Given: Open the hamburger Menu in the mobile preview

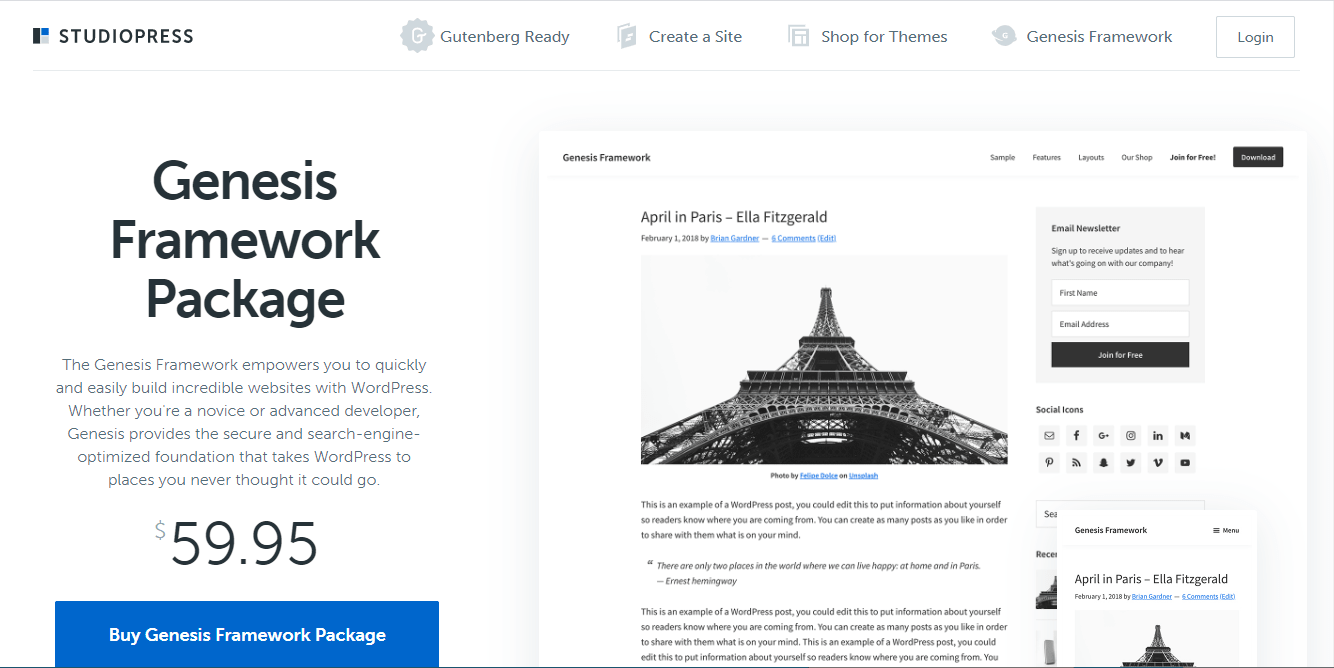Looking at the screenshot, I should [x=1226, y=530].
